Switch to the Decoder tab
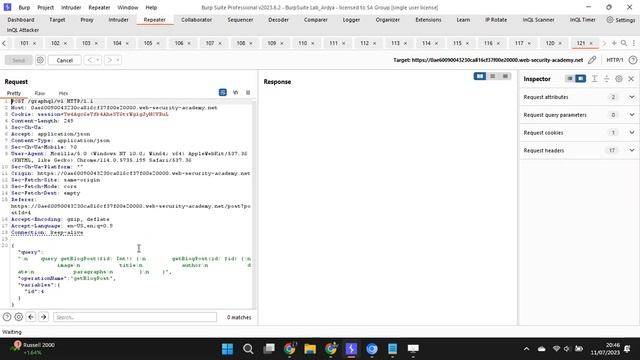The width and height of the screenshot is (640, 360). tap(278, 20)
